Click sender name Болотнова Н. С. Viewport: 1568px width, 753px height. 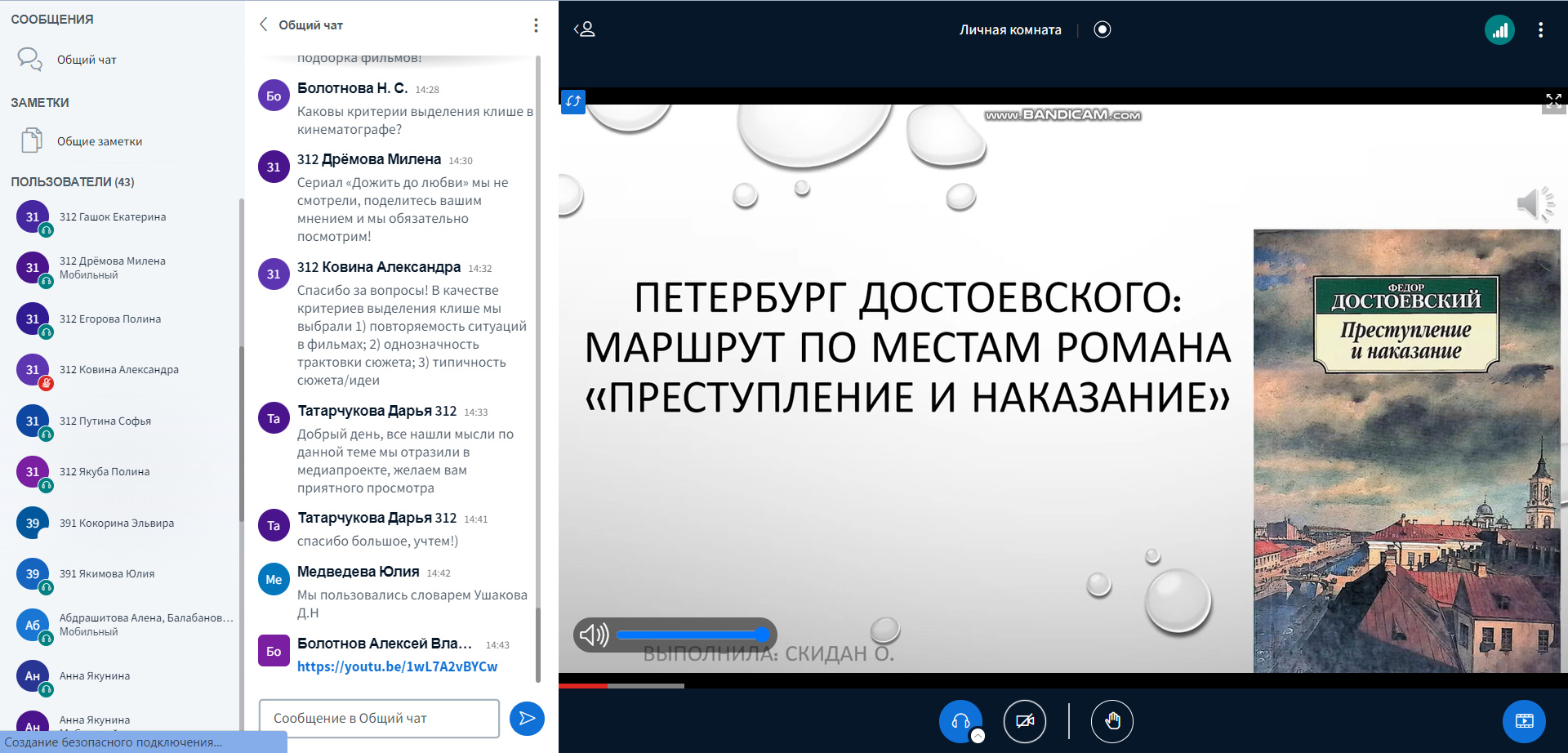(x=352, y=88)
